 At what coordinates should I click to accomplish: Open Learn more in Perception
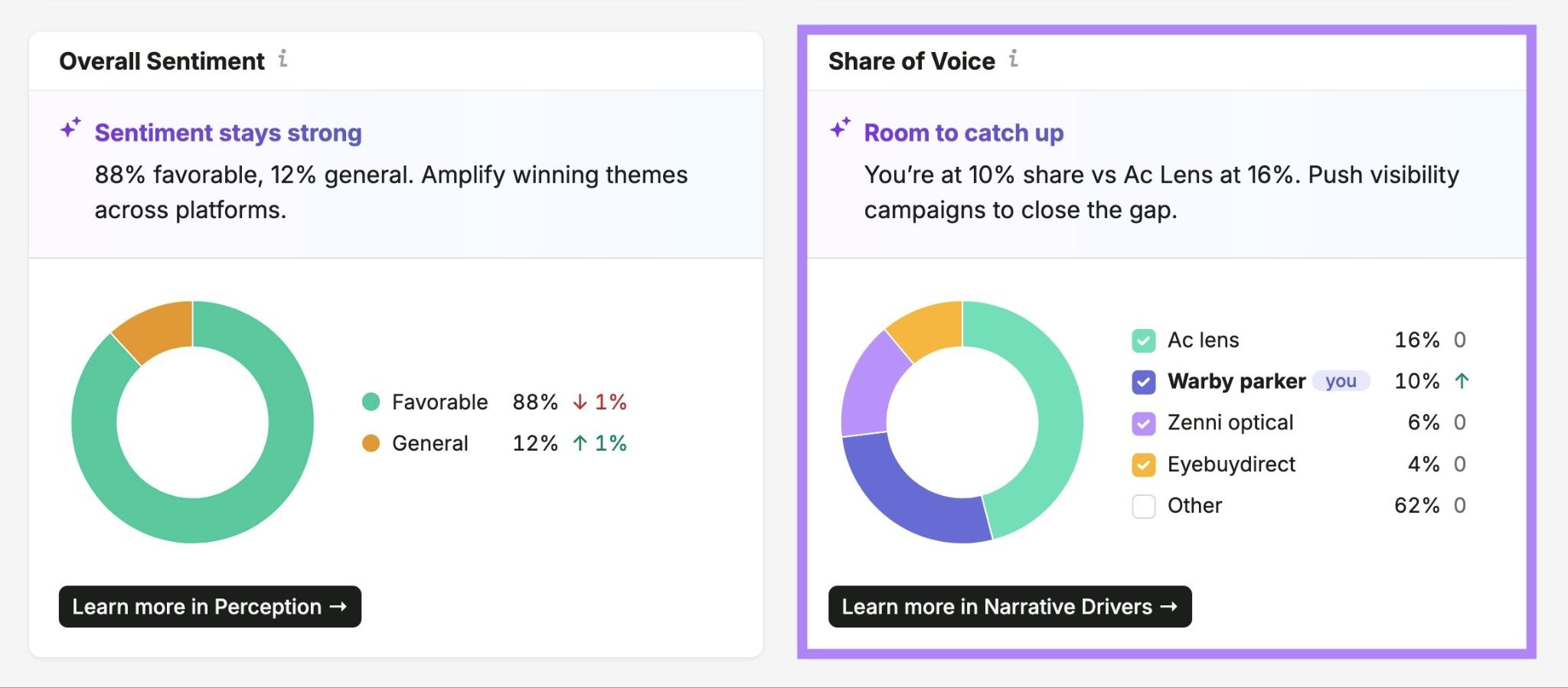210,607
